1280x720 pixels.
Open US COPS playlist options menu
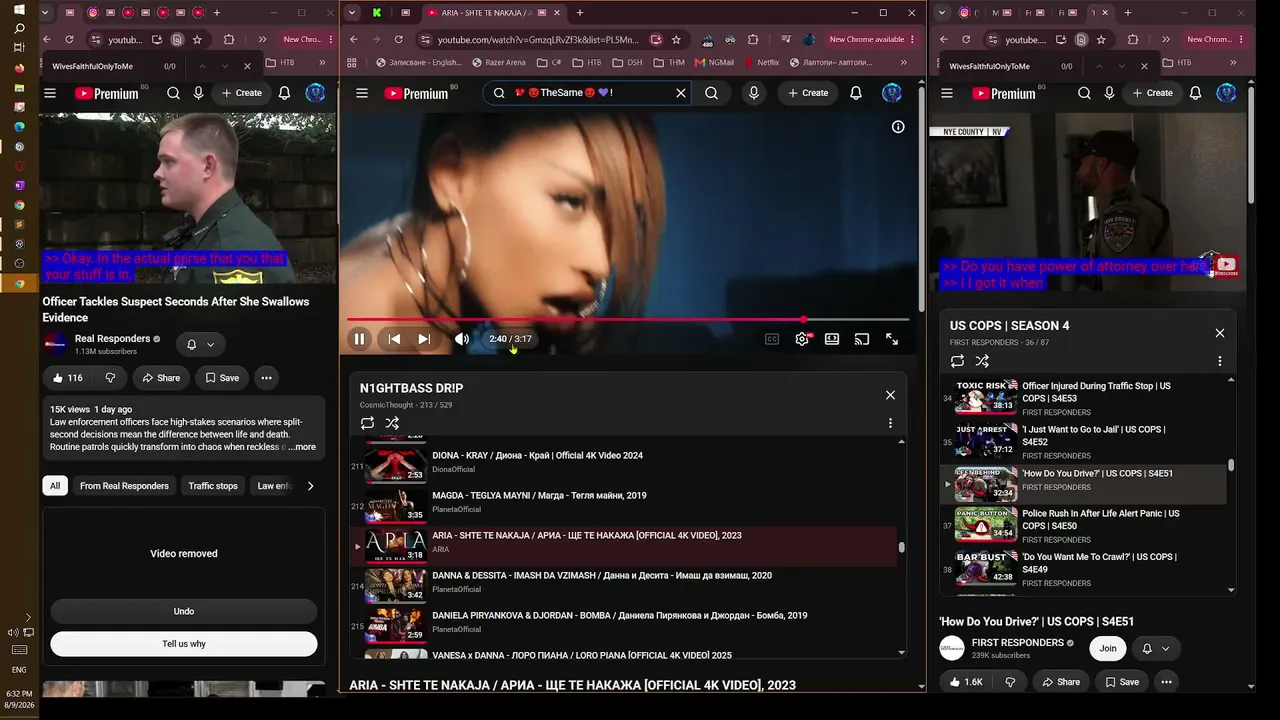click(x=1219, y=361)
